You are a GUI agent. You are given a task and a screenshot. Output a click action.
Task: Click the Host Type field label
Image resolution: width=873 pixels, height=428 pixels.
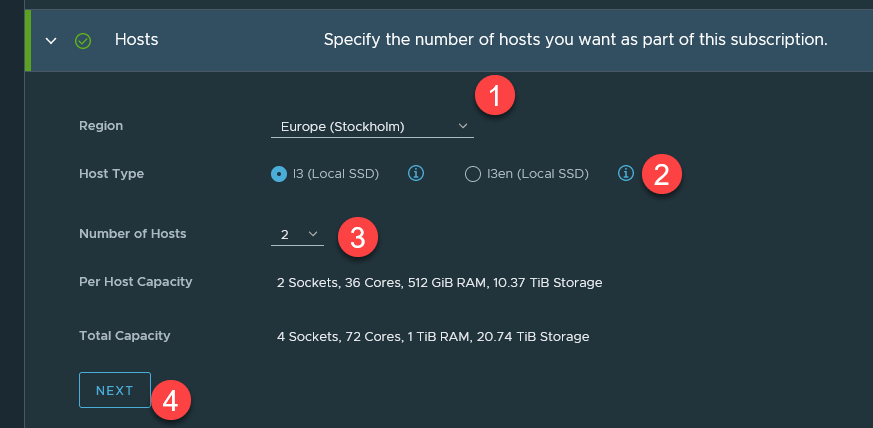click(112, 174)
